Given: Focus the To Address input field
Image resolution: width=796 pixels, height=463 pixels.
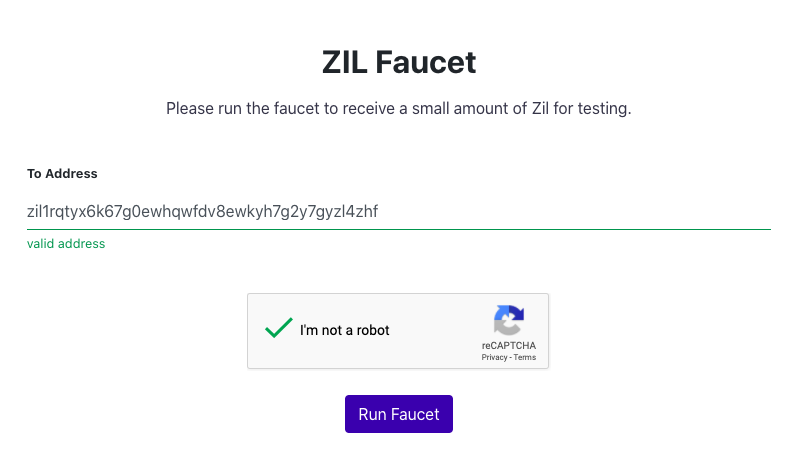Looking at the screenshot, I should coord(399,211).
